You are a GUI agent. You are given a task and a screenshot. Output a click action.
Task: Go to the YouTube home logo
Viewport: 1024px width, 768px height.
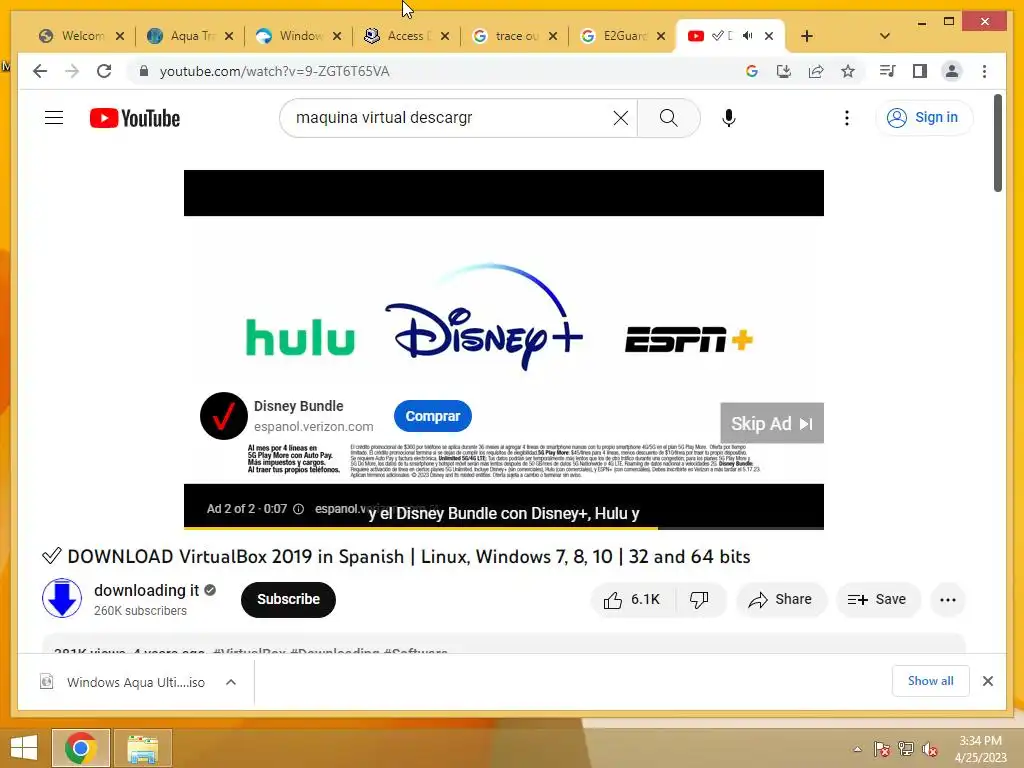click(135, 118)
